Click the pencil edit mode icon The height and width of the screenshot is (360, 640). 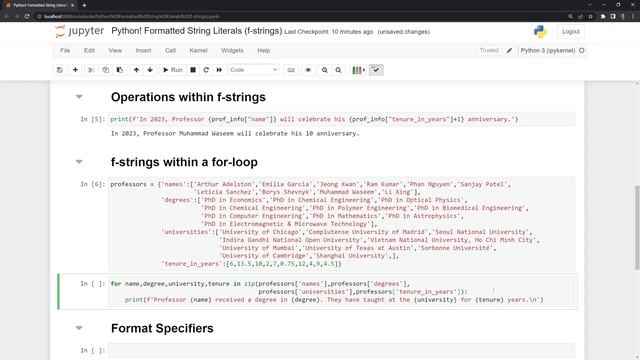point(509,51)
